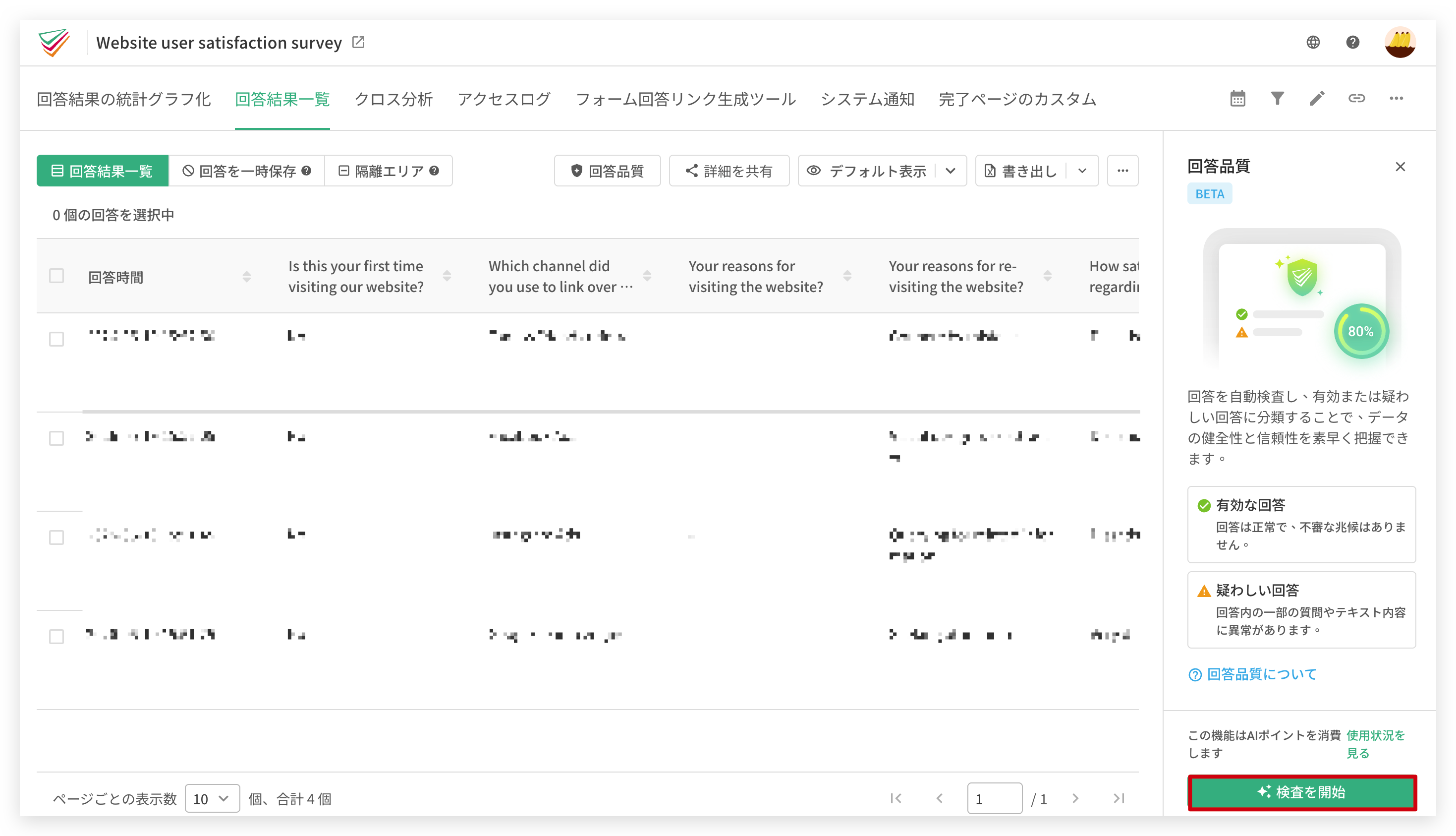Check the third response row checkbox
The height and width of the screenshot is (836, 1456).
coord(56,537)
